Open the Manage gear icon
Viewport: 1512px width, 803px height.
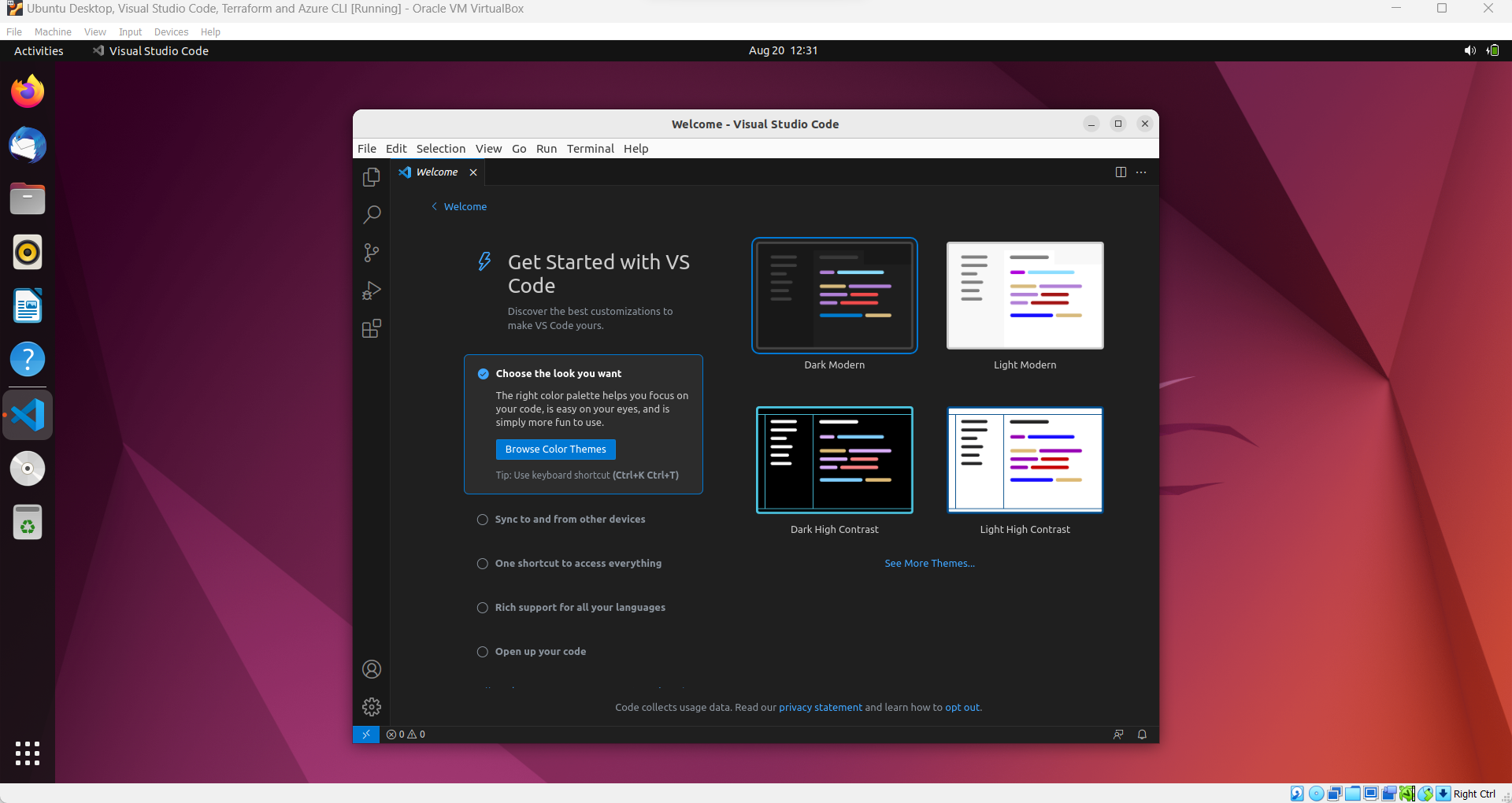[371, 706]
